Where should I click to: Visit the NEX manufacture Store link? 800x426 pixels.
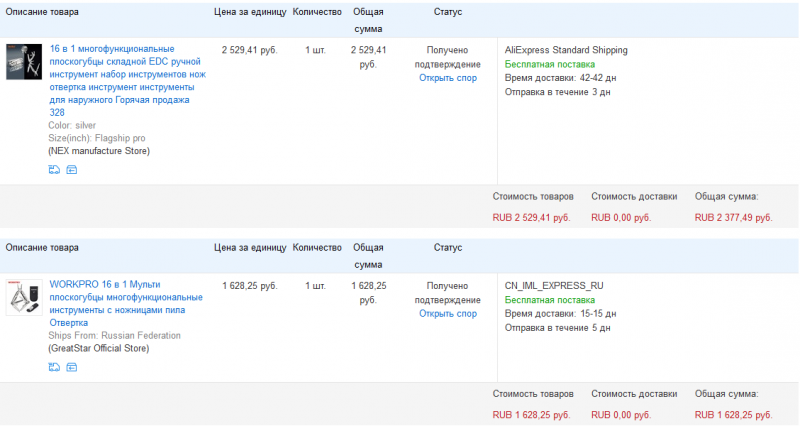pos(99,151)
